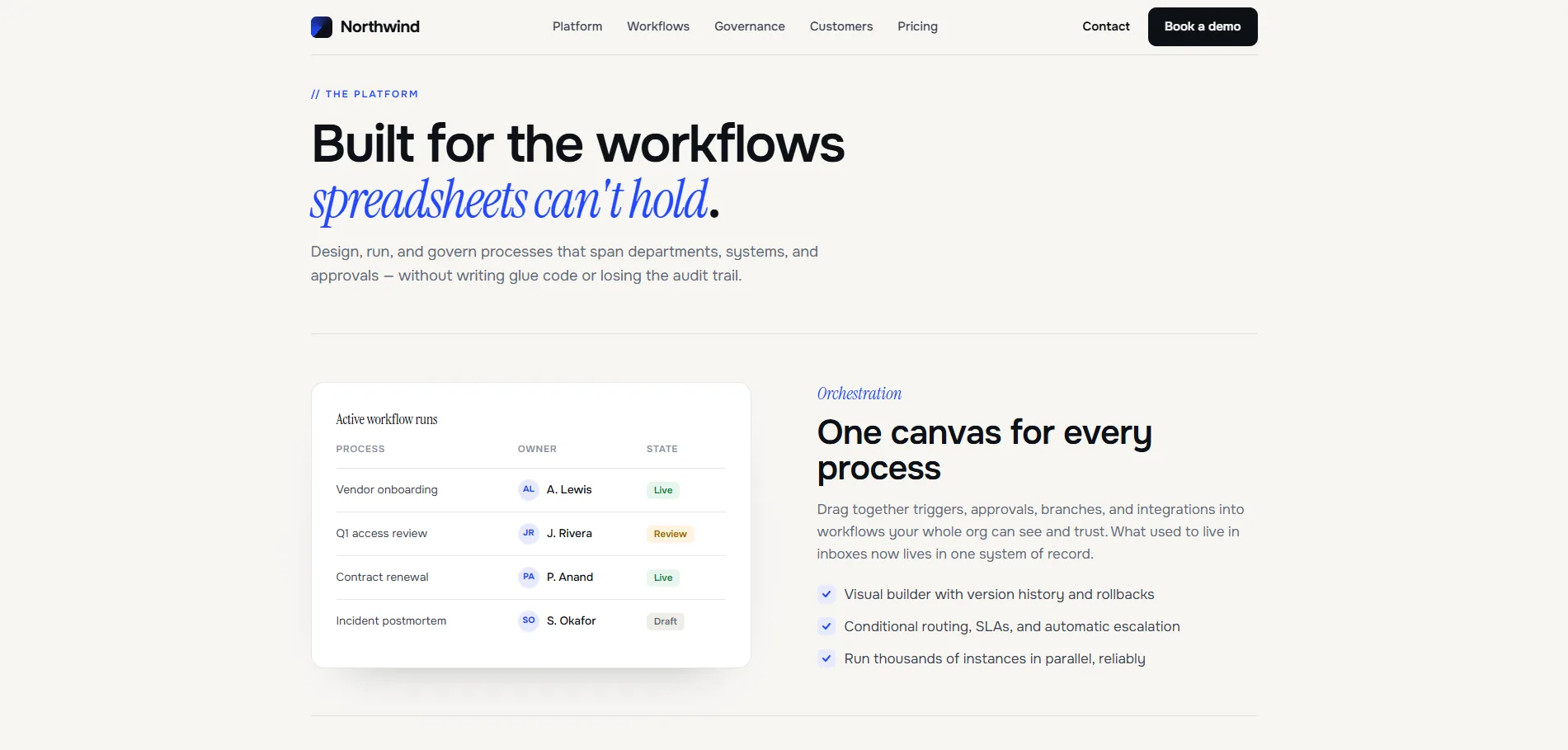The width and height of the screenshot is (1568, 750).
Task: Select the Incident postmortem process name
Action: 391,620
